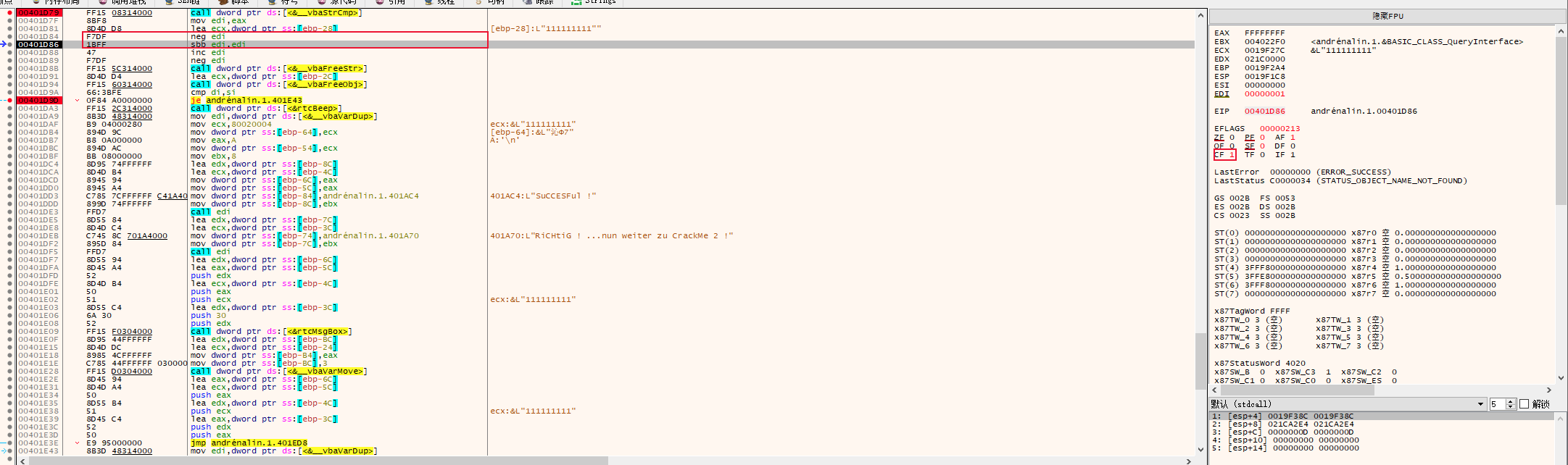This screenshot has width=1568, height=465.
Task: Select the call __vbaFreeObj instruction
Action: 278,84
